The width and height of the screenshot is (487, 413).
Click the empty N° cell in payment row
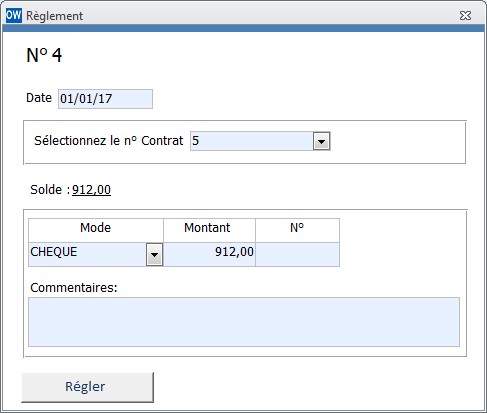297,254
